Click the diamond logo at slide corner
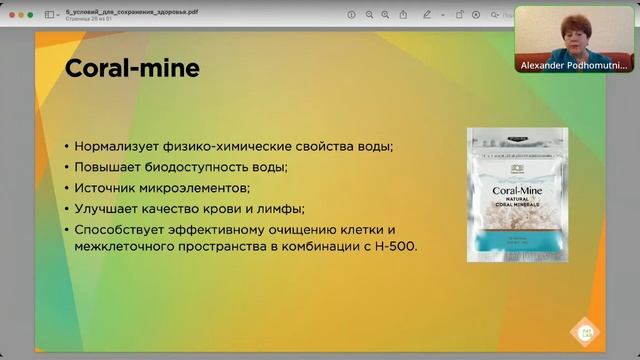The image size is (640, 360). [585, 332]
